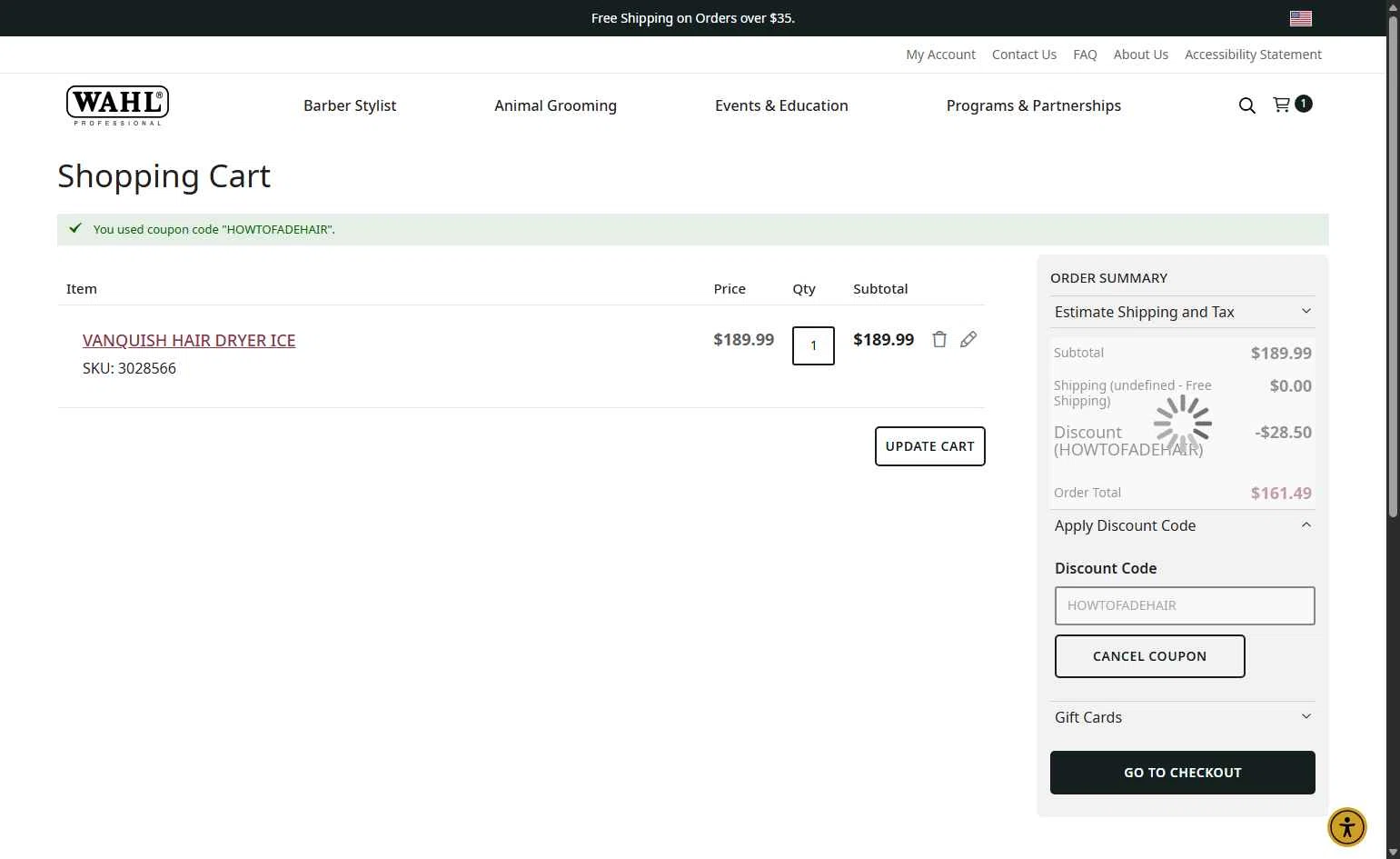
Task: Expand the Gift Cards section
Action: coord(1183,717)
